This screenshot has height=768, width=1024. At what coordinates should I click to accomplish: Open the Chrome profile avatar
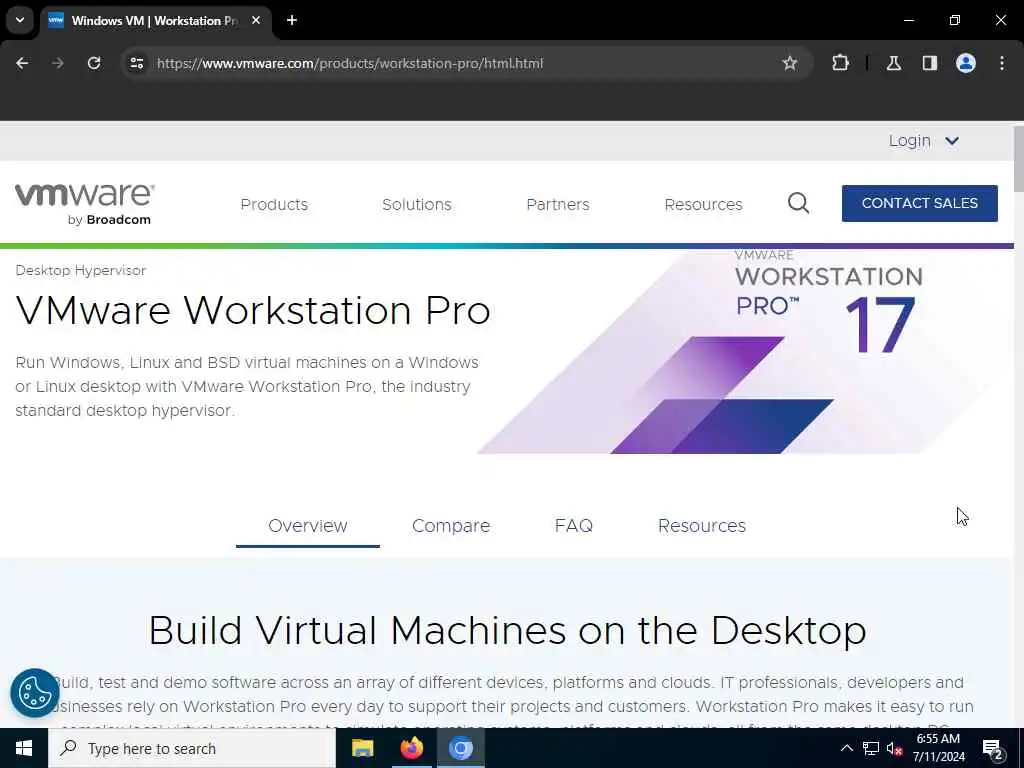coord(966,63)
